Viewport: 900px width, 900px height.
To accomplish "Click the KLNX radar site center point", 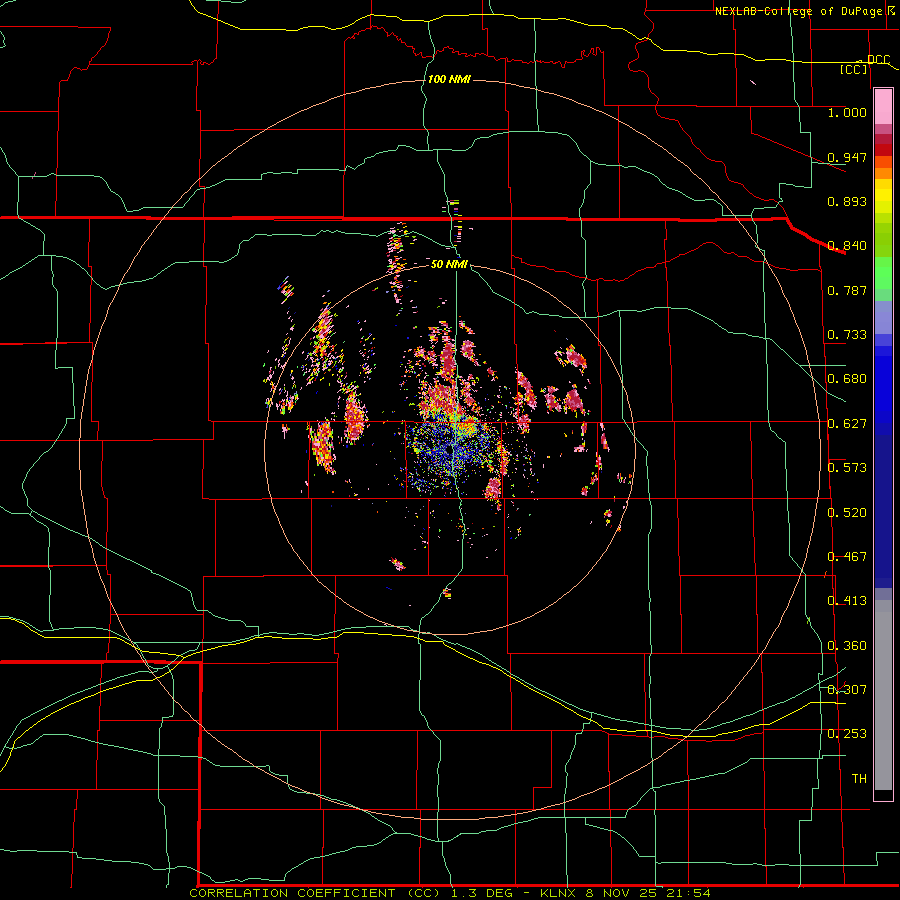I will (x=450, y=451).
